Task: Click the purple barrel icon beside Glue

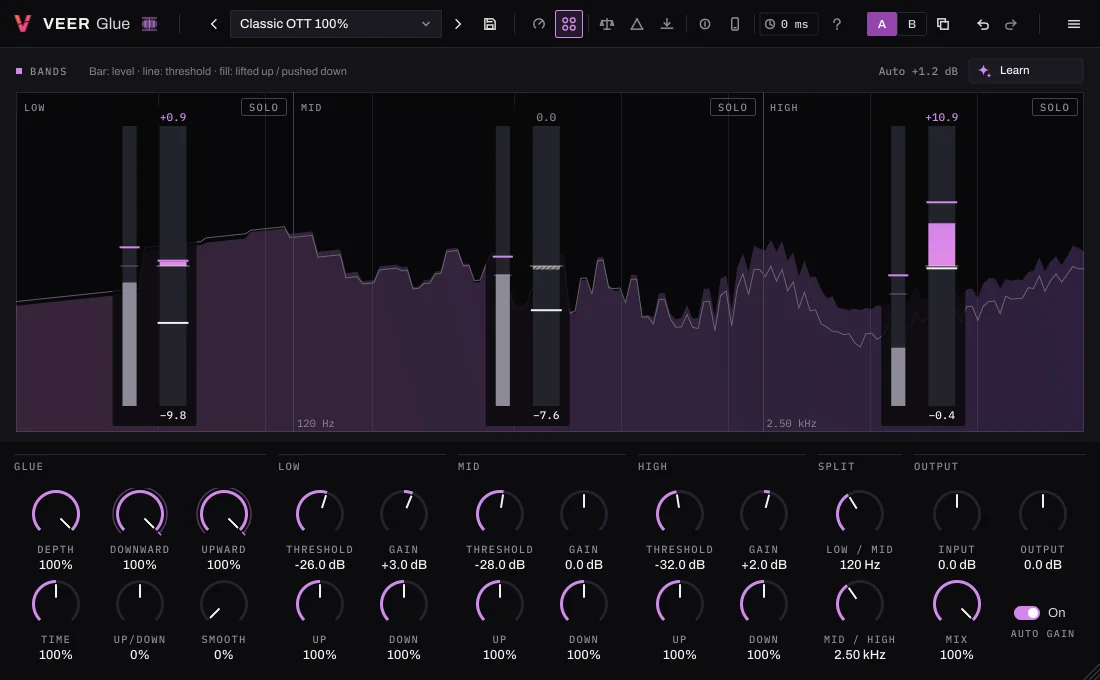Action: [149, 24]
